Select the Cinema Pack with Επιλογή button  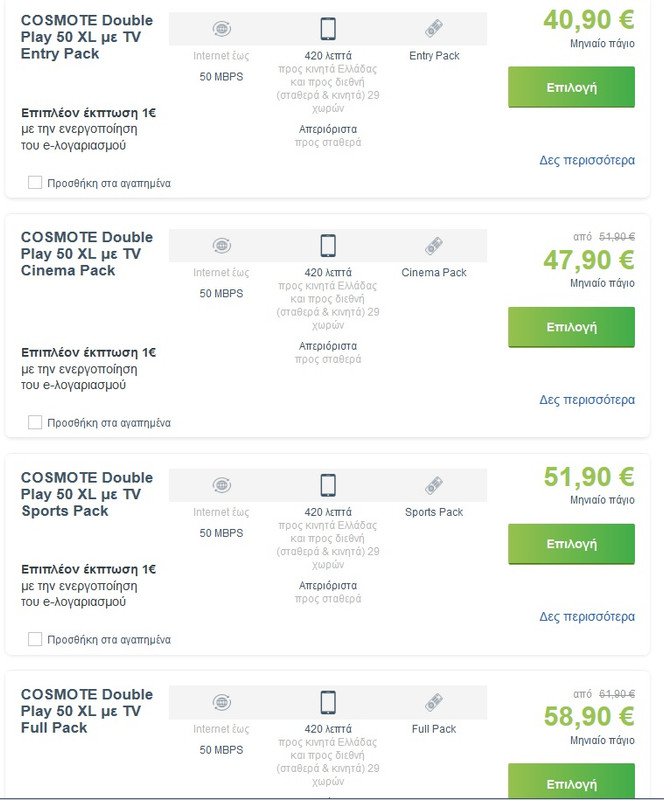coord(571,327)
